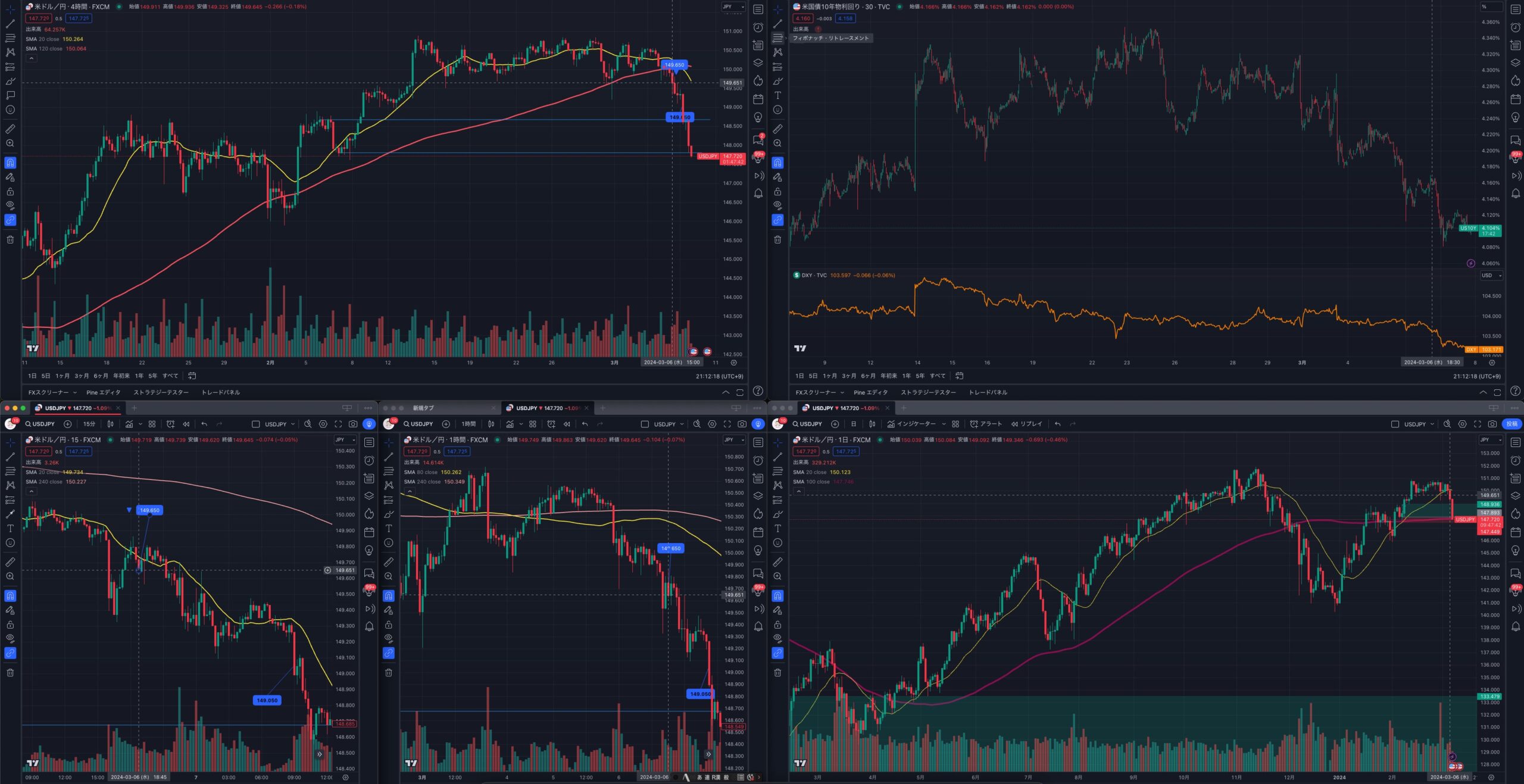Hide drawings with the eye icon in the 15分 chart

pos(10,638)
